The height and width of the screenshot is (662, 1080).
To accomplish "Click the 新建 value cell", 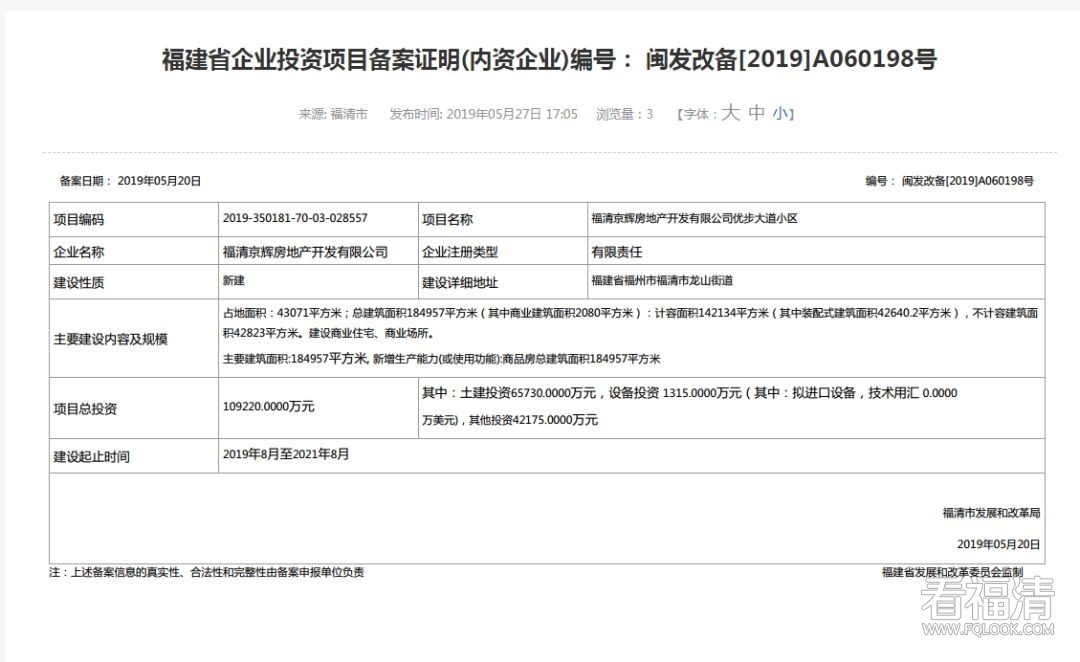I will (318, 282).
